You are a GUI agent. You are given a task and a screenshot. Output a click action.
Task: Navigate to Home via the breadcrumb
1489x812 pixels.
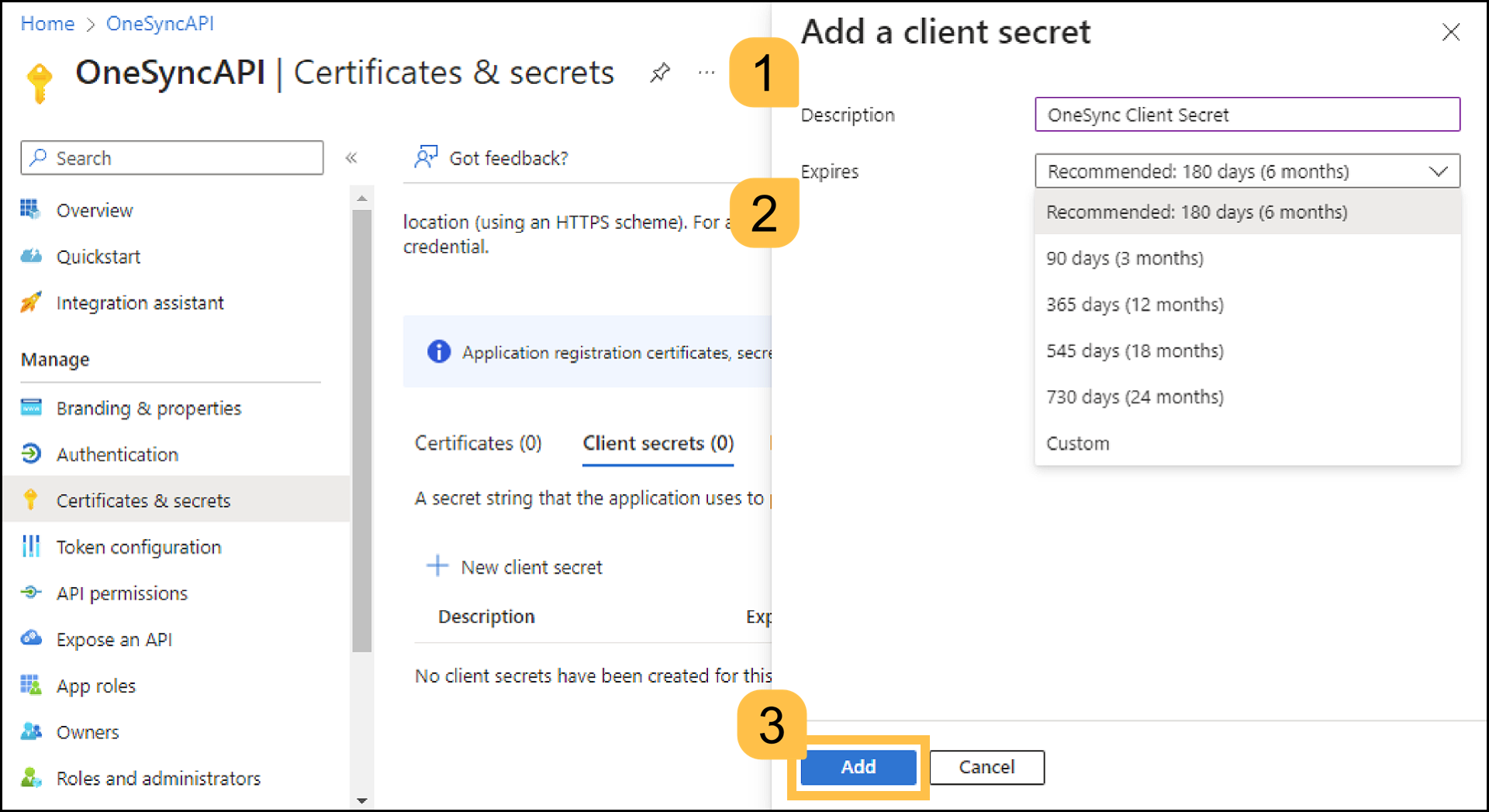[47, 23]
